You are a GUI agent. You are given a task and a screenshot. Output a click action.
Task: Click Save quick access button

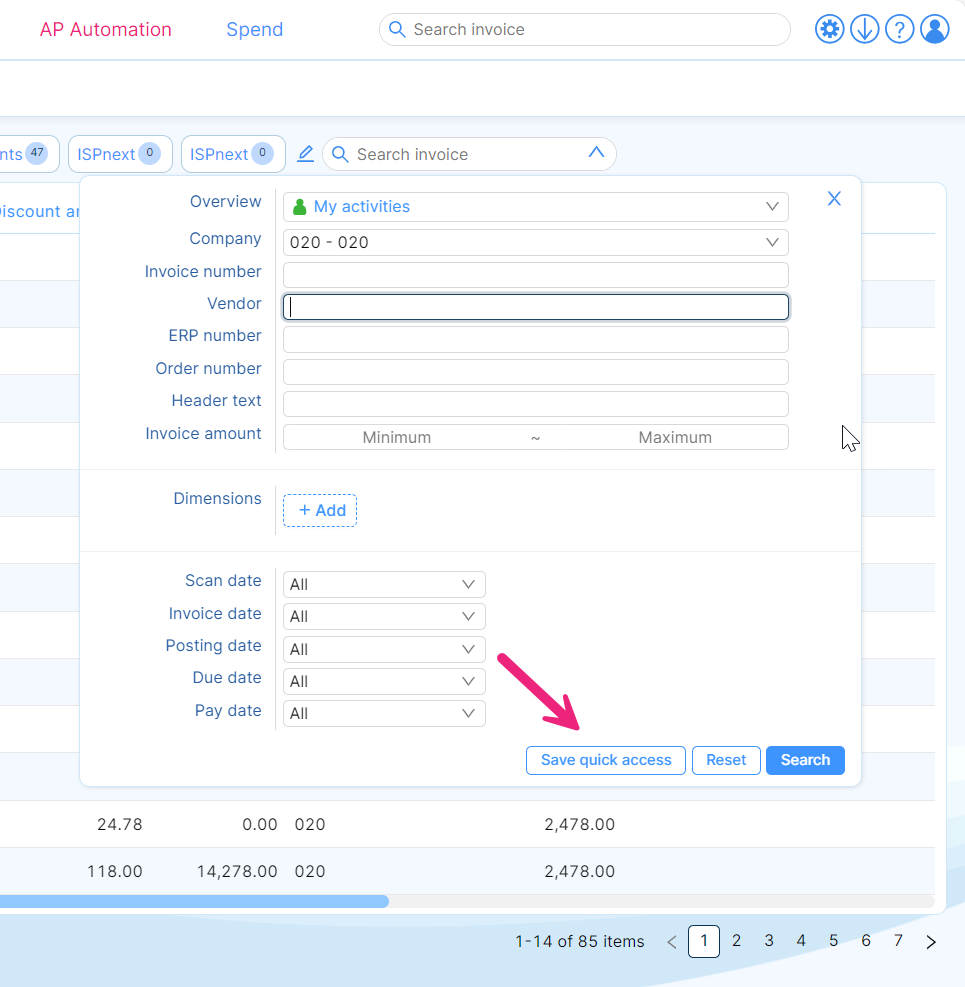[606, 760]
